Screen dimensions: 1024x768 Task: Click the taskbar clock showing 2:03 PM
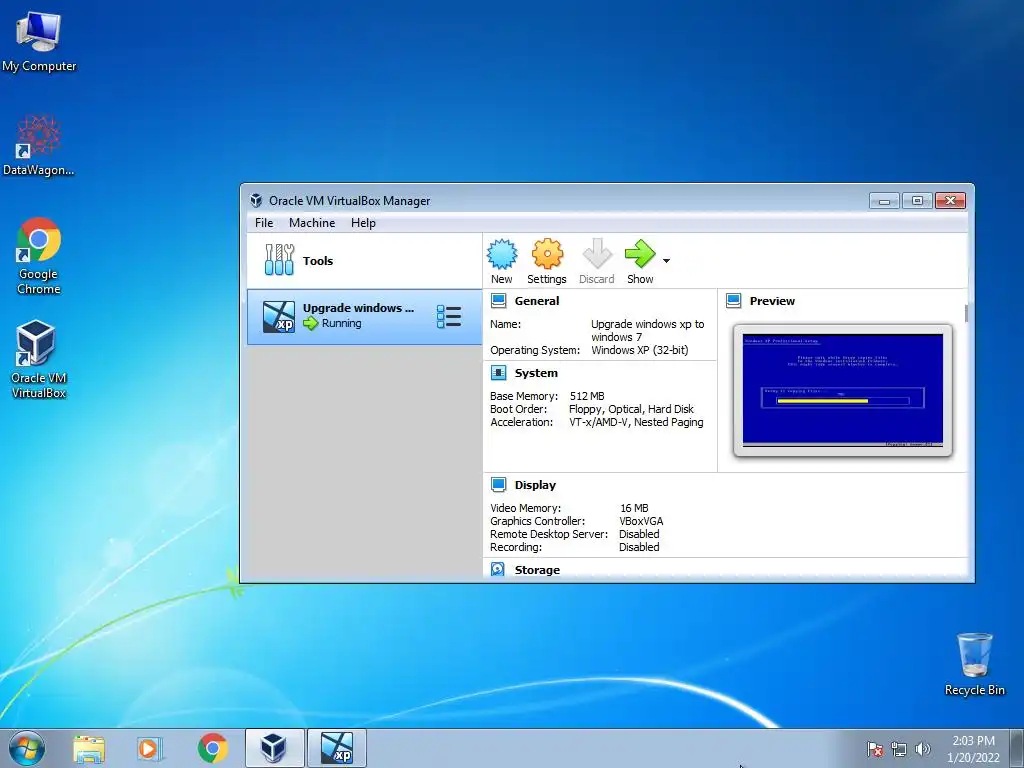[x=973, y=749]
